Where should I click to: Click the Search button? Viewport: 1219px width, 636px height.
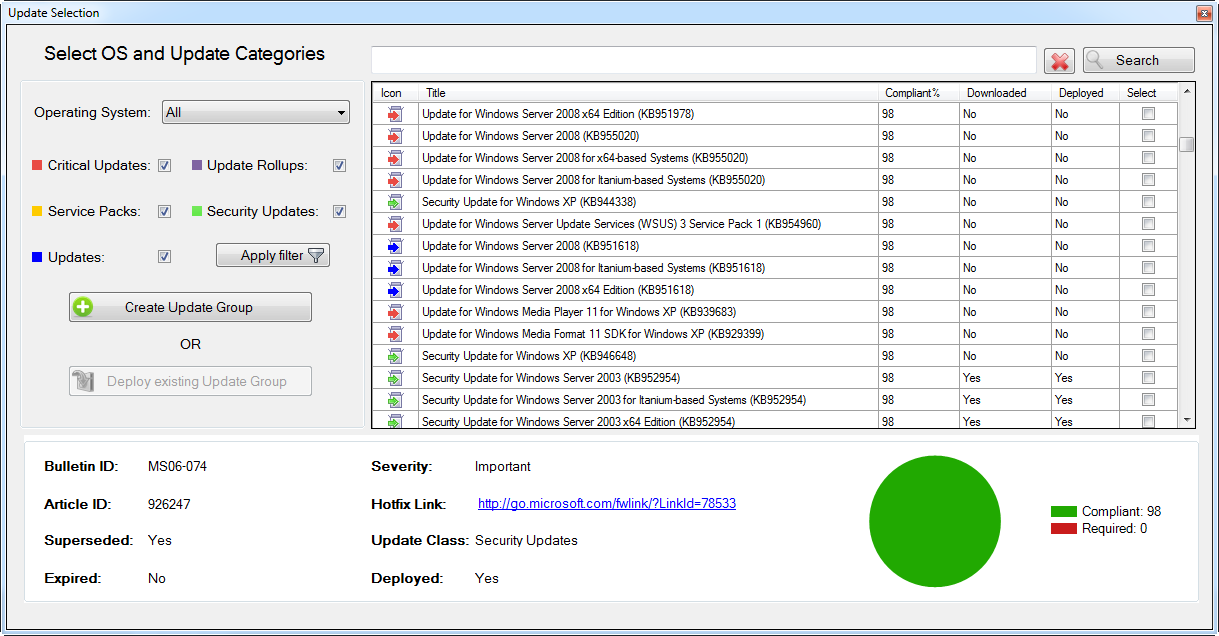tap(1138, 61)
